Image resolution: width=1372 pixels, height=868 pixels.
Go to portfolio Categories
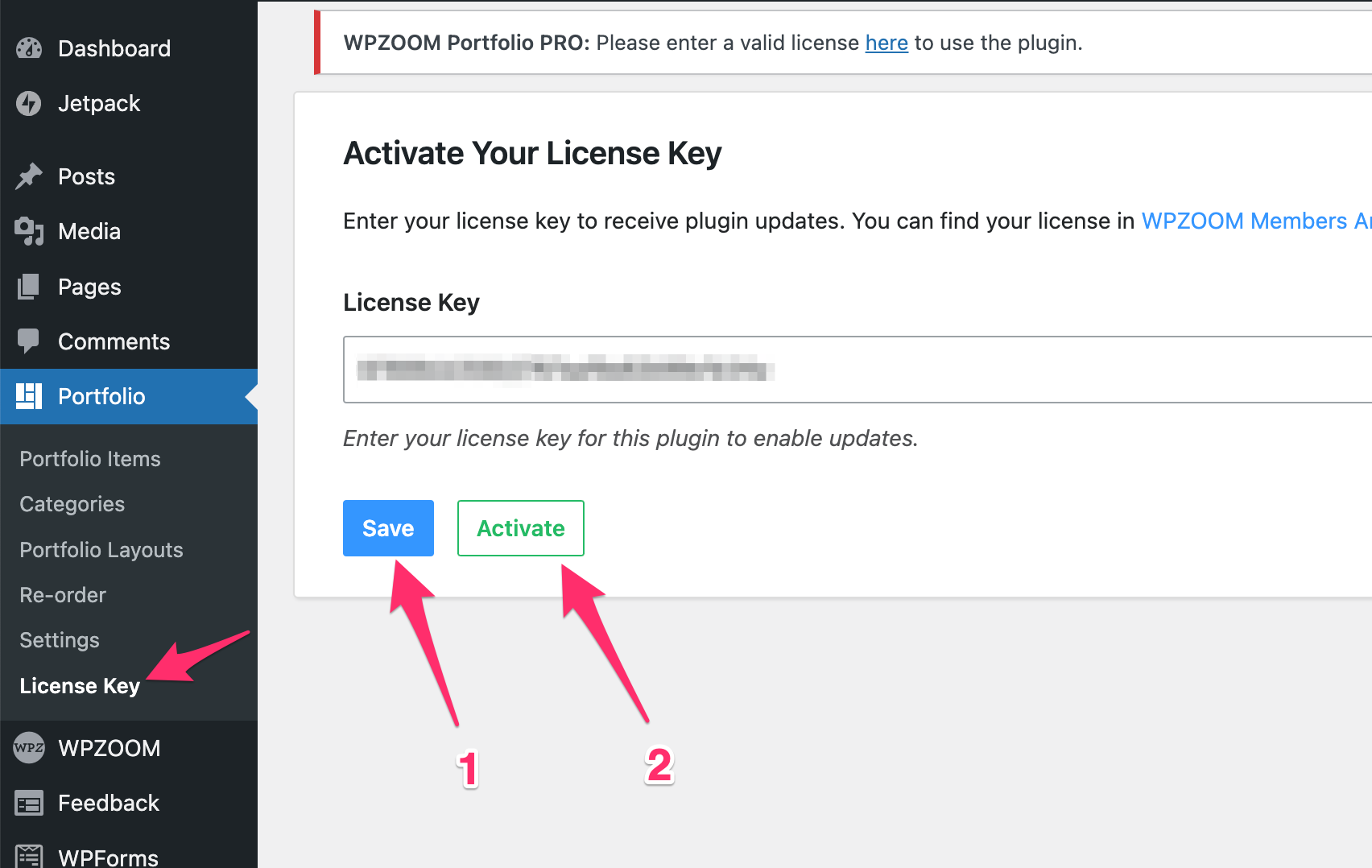coord(72,504)
